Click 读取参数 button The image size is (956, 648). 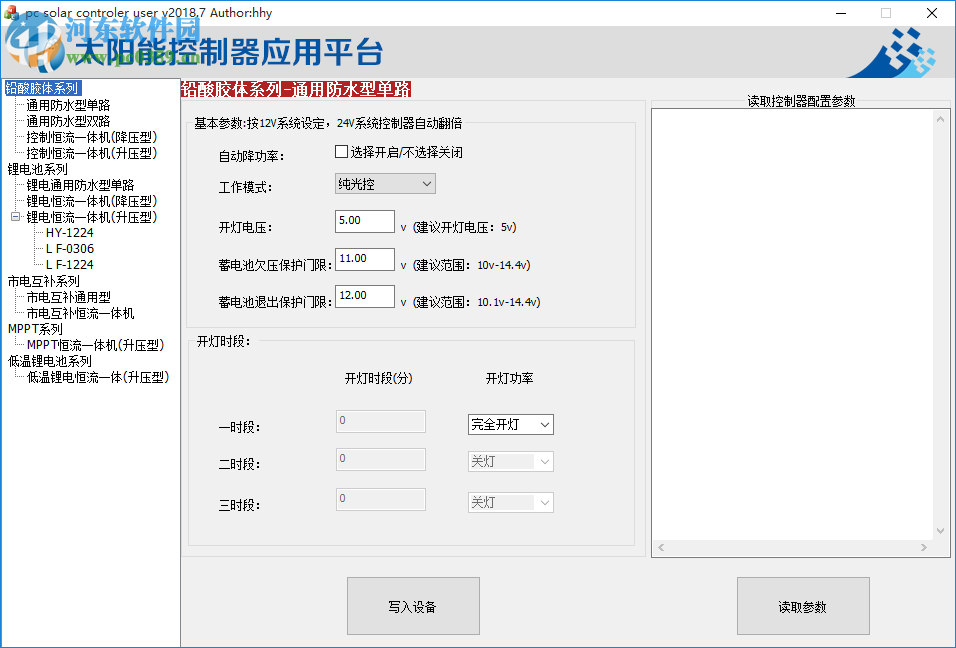tap(803, 606)
